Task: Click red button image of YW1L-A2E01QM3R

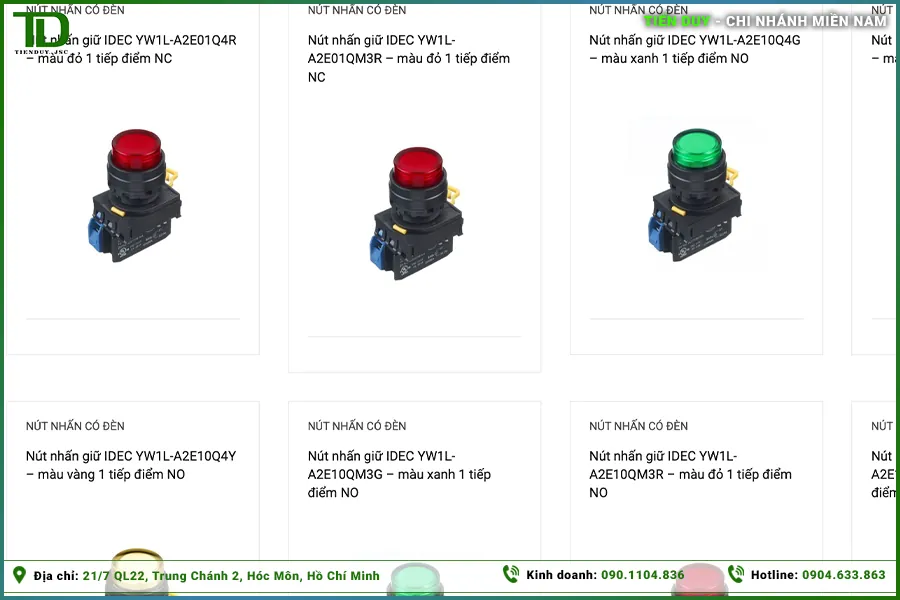Action: point(416,214)
